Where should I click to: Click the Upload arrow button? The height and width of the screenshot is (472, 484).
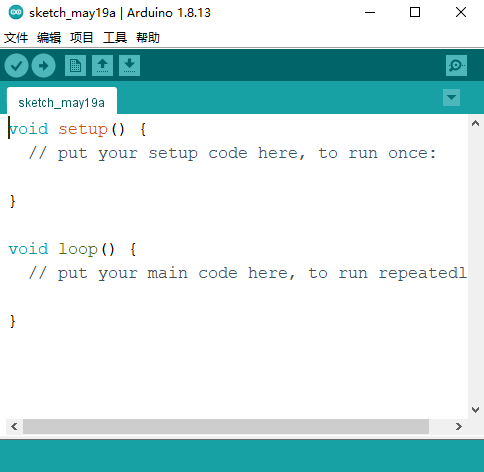point(43,66)
